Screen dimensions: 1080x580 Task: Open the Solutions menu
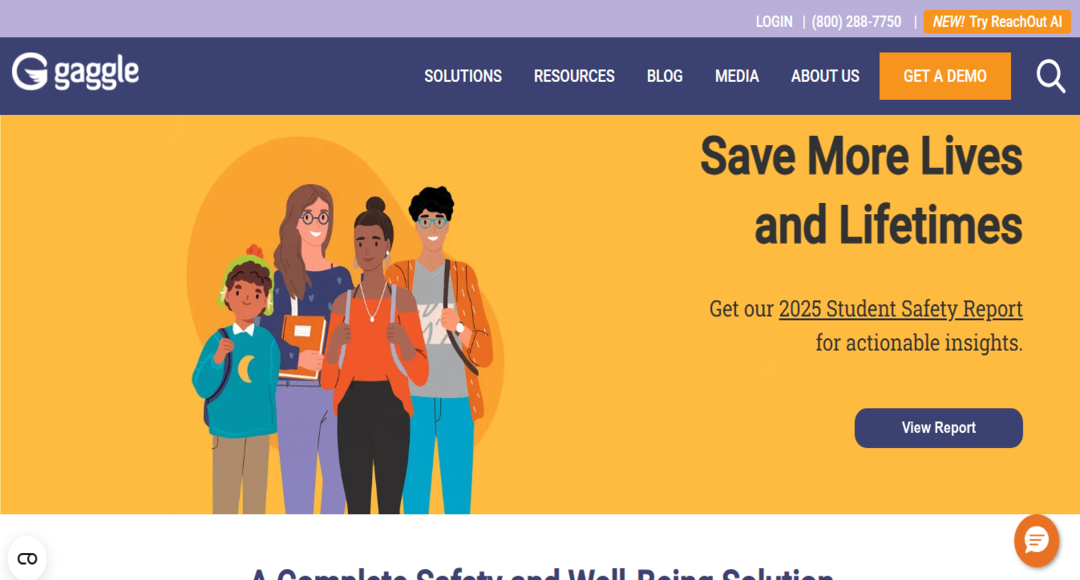[463, 76]
